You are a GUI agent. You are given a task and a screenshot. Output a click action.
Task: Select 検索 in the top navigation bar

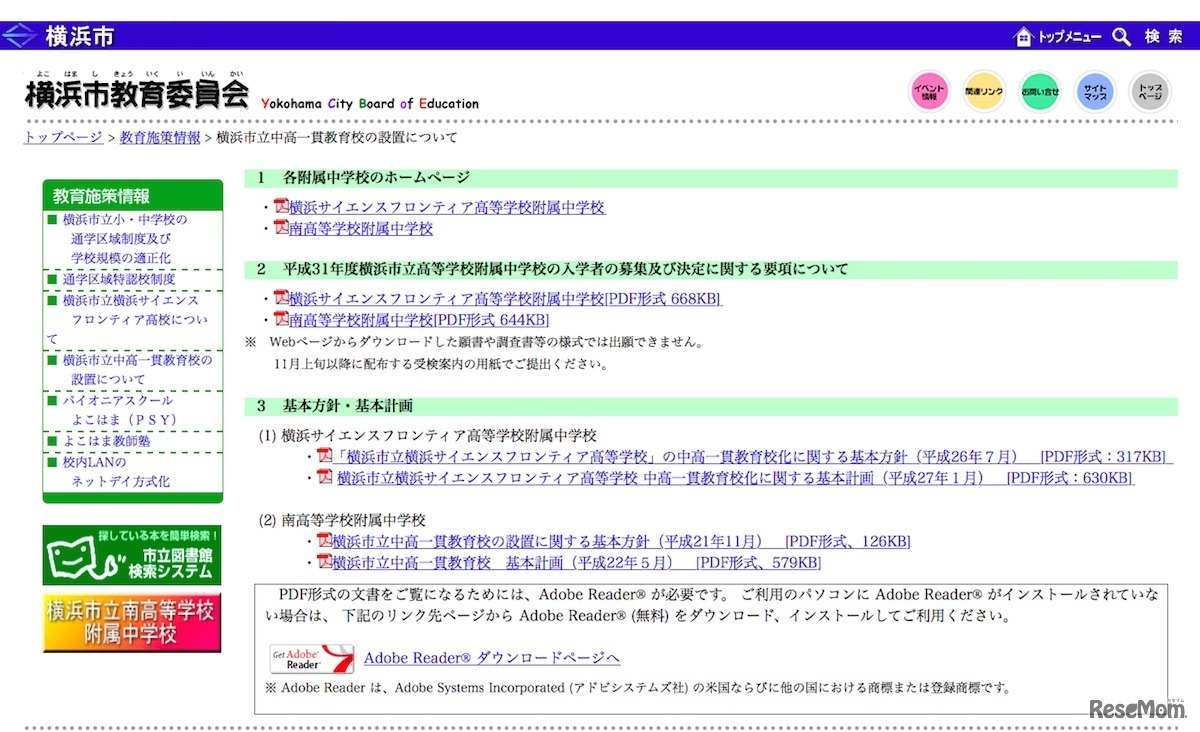pos(1163,35)
